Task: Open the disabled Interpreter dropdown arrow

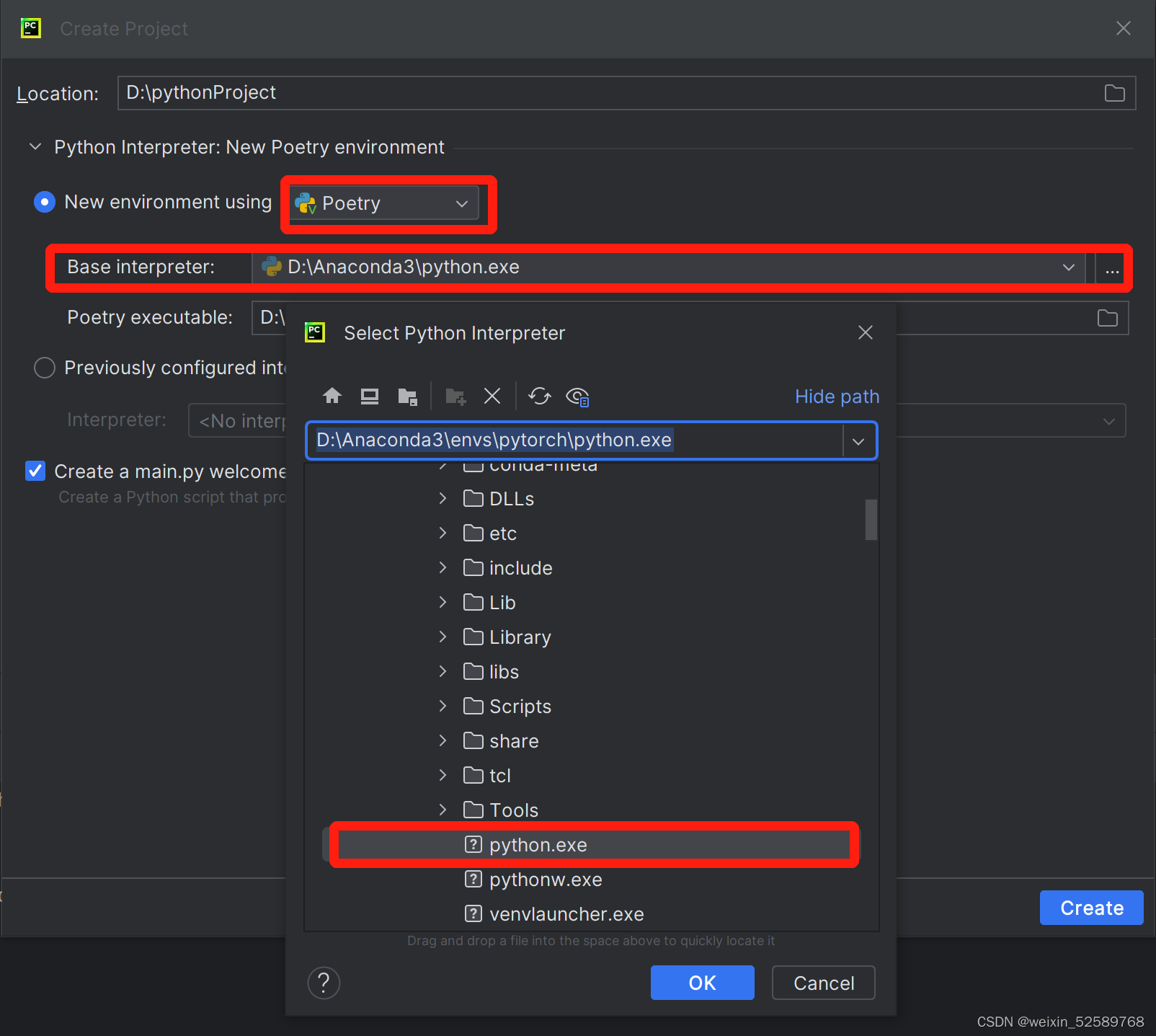Action: point(1109,421)
